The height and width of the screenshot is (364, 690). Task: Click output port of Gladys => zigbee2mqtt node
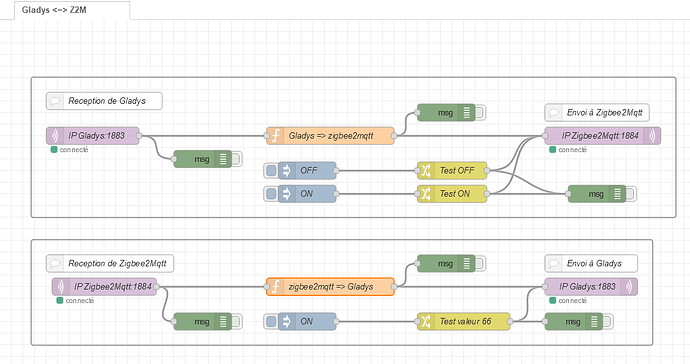coord(394,136)
